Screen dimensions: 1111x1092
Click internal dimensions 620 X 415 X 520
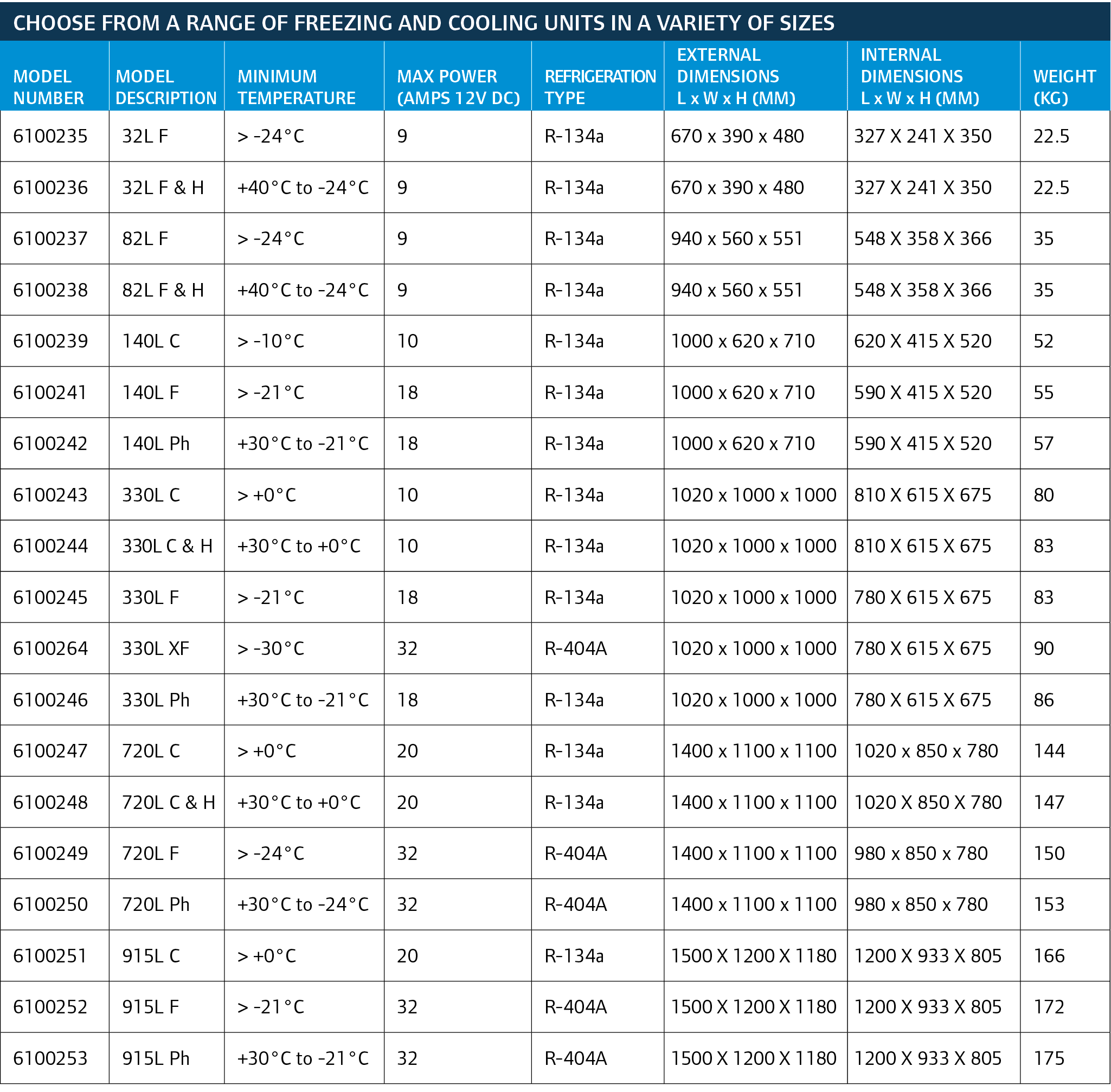pos(922,341)
